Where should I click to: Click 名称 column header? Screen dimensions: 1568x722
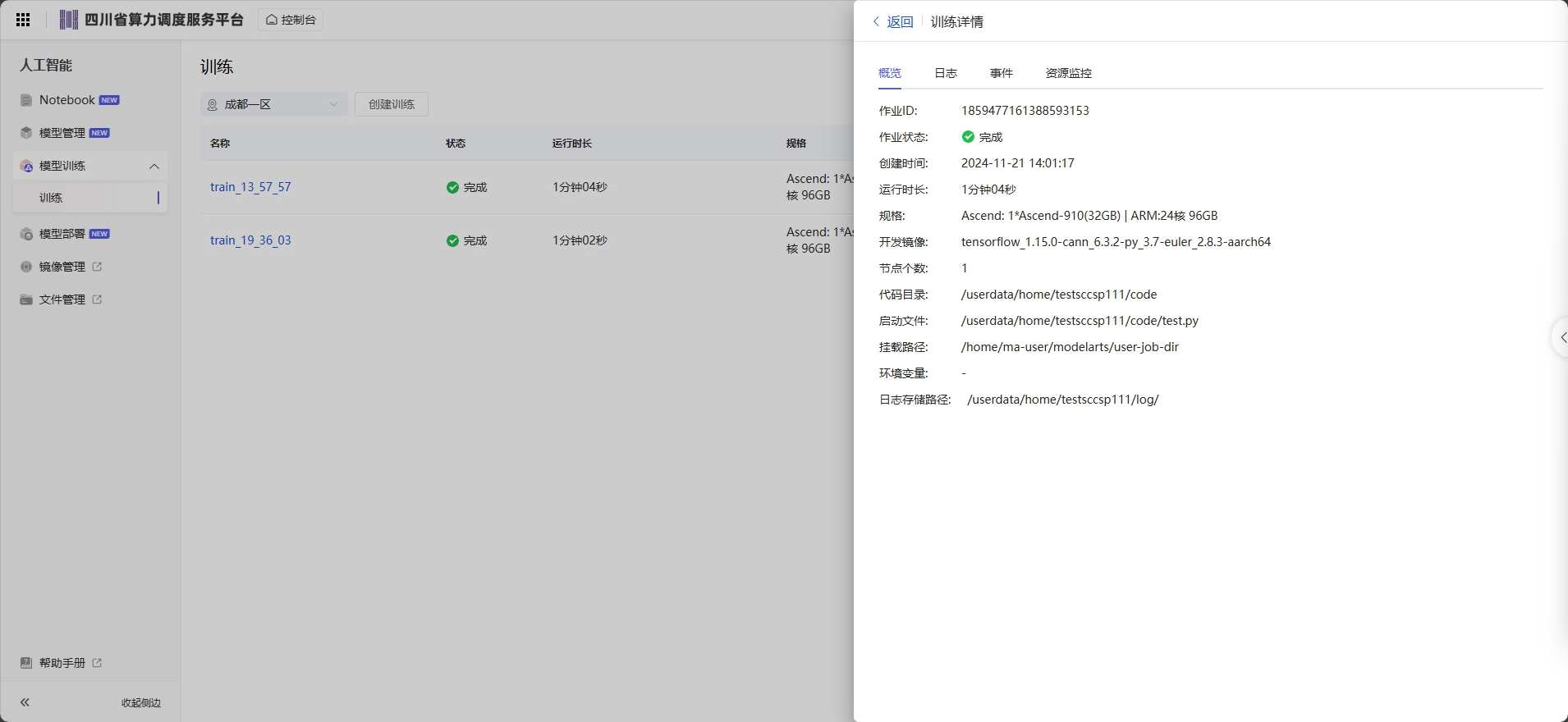220,143
